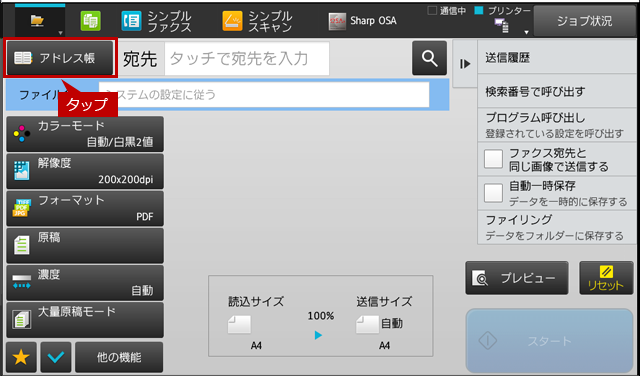Open 他の機能 other functions
Viewport: 640px width, 376px height.
click(x=119, y=357)
